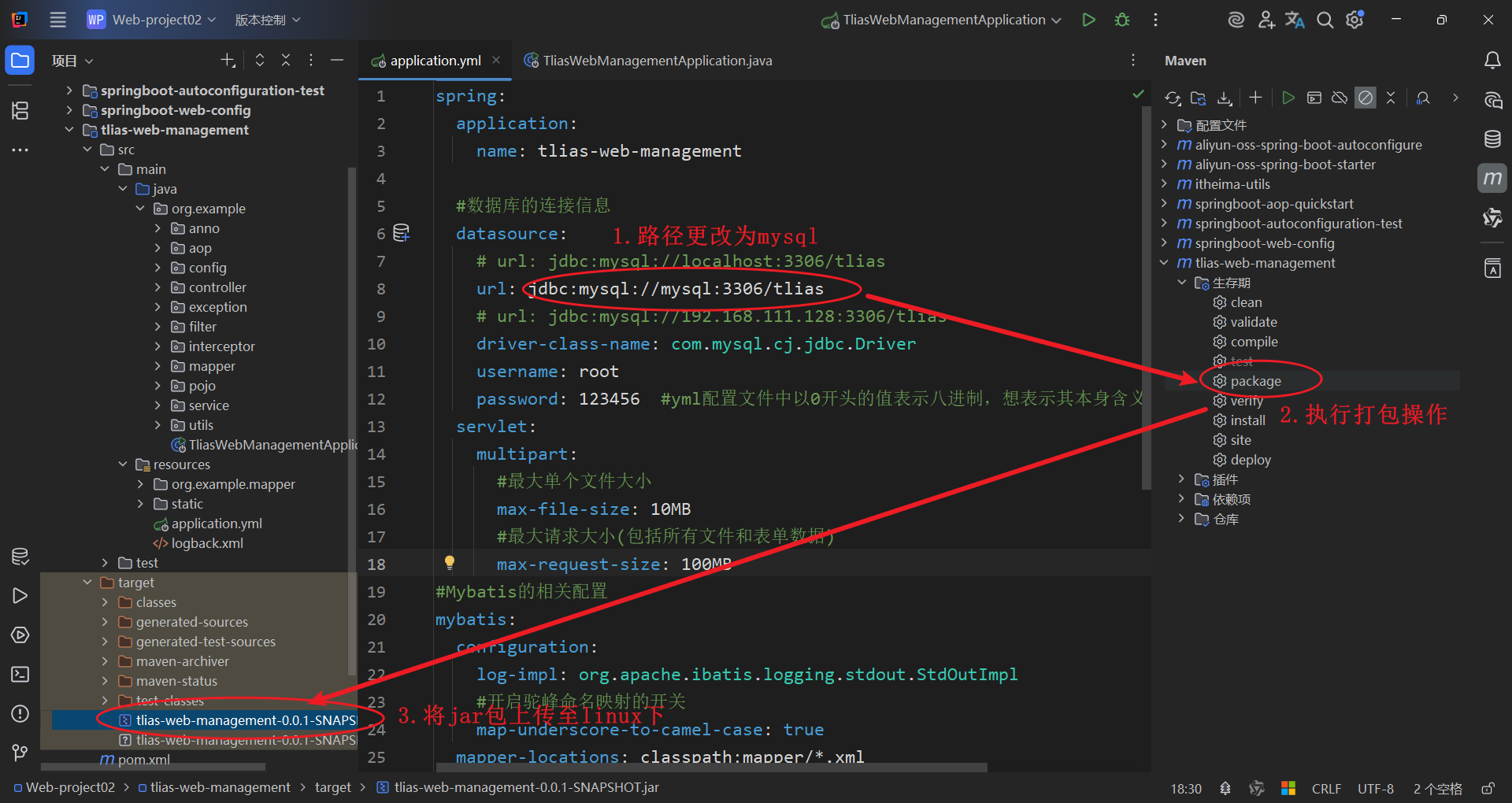This screenshot has height=803, width=1512.
Task: Add new file or directory in project panel
Action: (228, 60)
